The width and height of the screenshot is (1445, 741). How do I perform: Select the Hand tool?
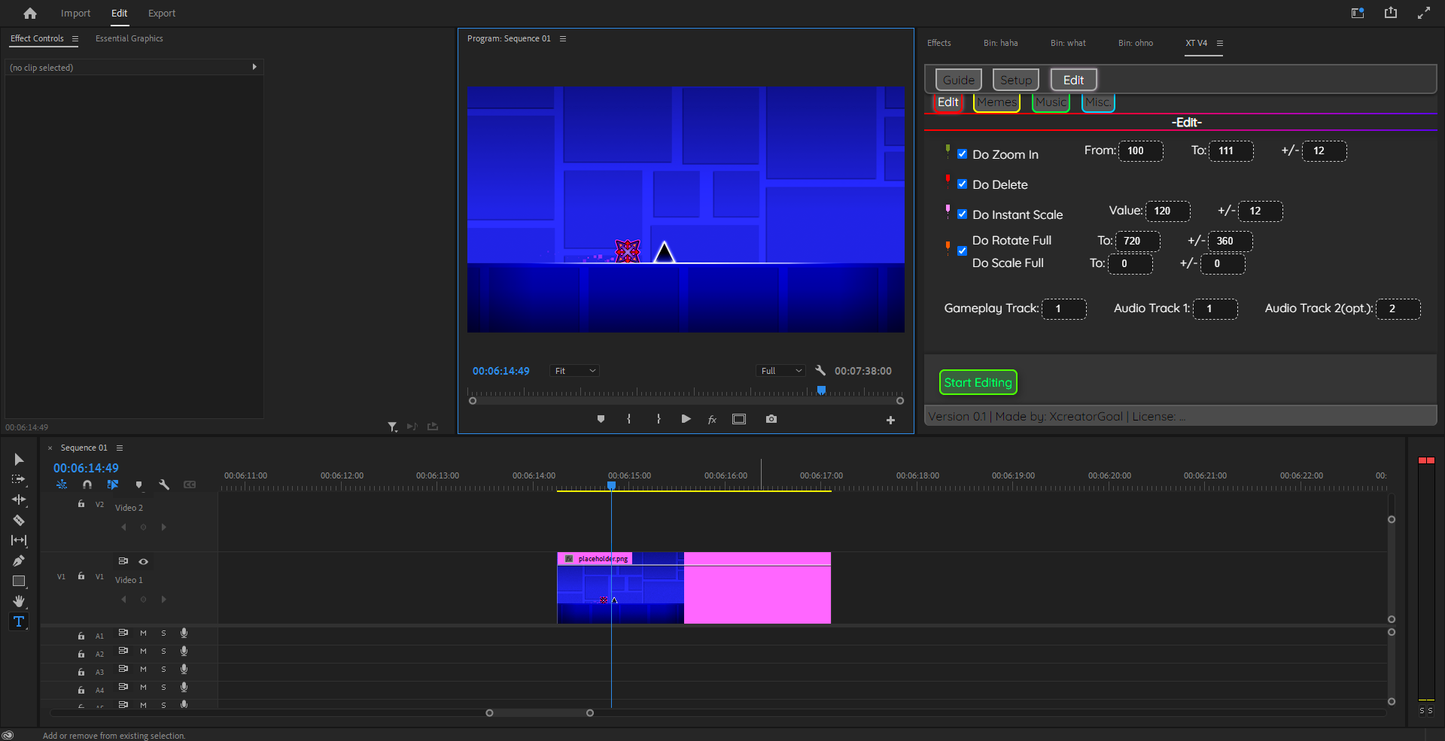pyautogui.click(x=18, y=601)
